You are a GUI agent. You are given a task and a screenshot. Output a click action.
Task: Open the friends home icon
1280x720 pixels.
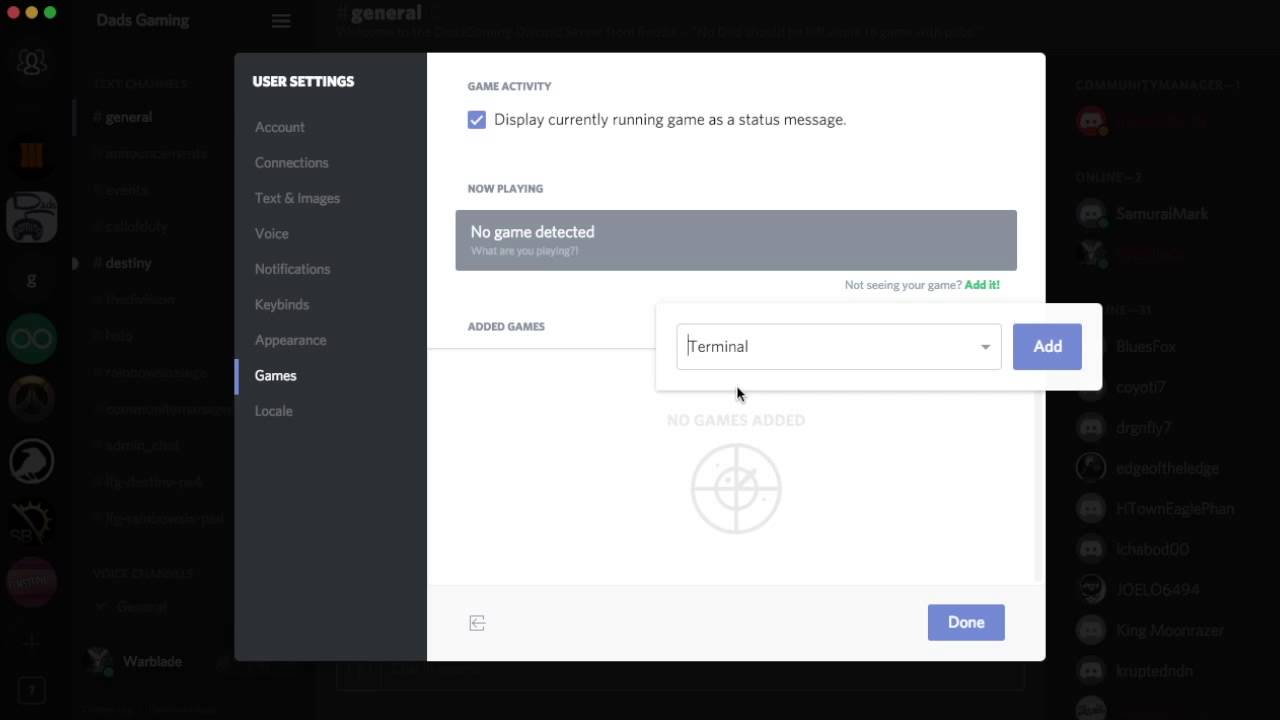click(x=32, y=63)
